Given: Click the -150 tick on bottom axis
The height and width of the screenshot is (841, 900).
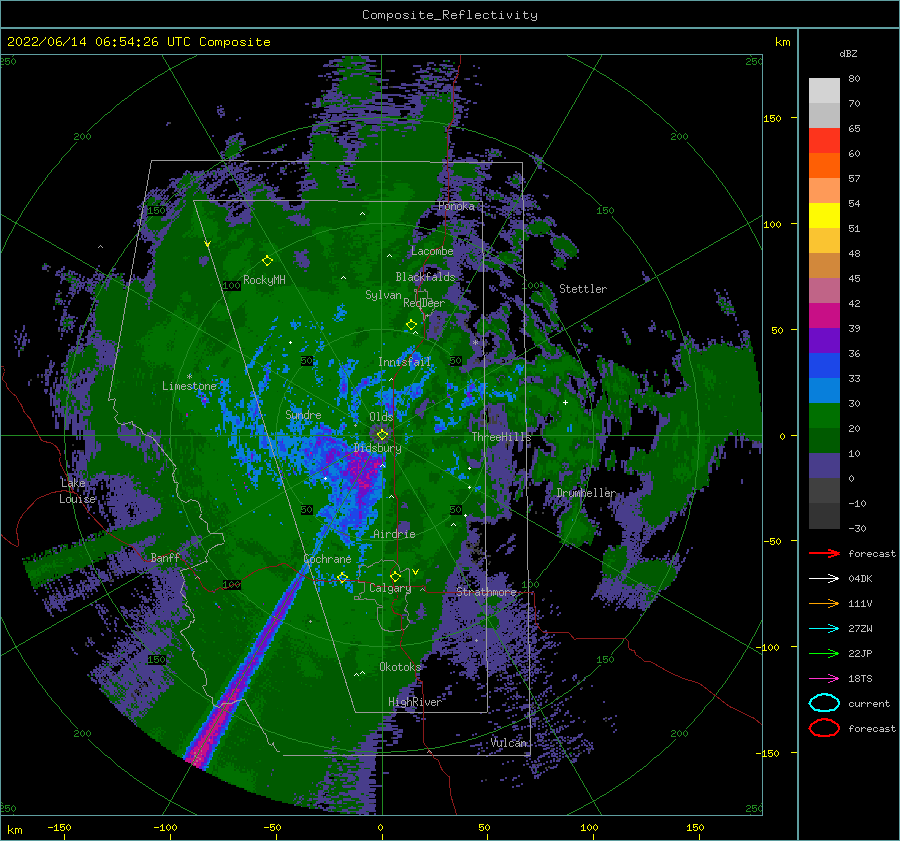Looking at the screenshot, I should (x=59, y=828).
